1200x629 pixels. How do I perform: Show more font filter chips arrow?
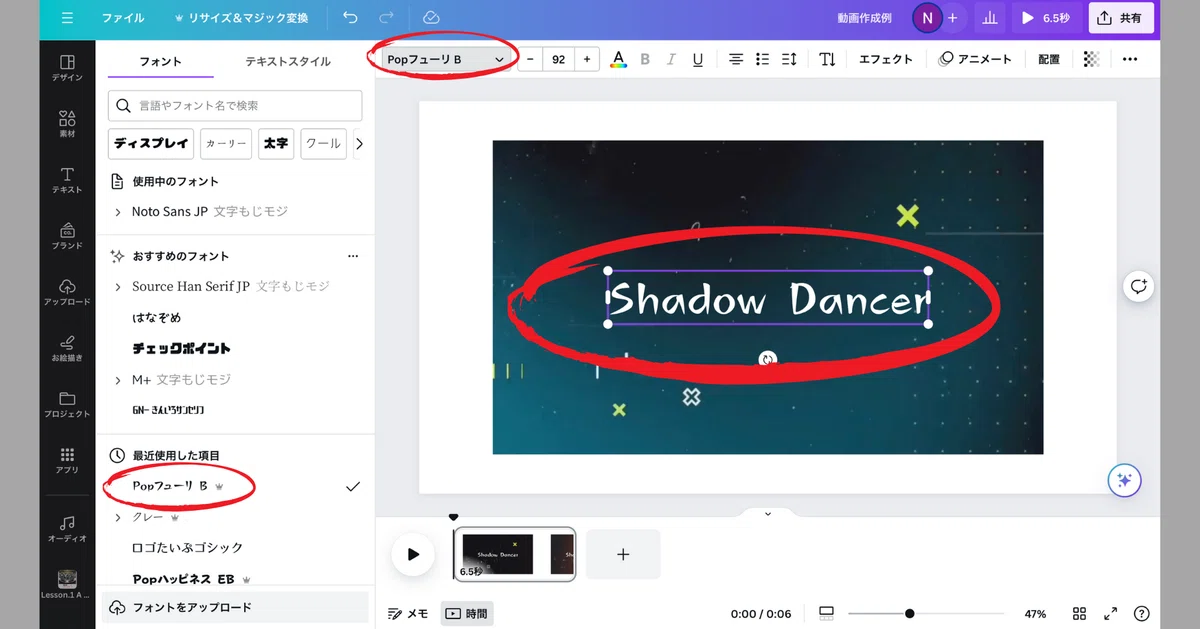[x=359, y=144]
